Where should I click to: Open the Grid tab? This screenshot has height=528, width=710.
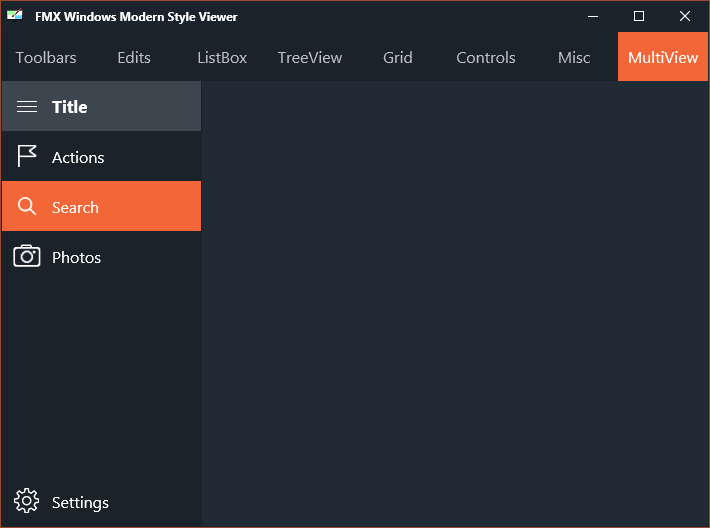point(398,58)
